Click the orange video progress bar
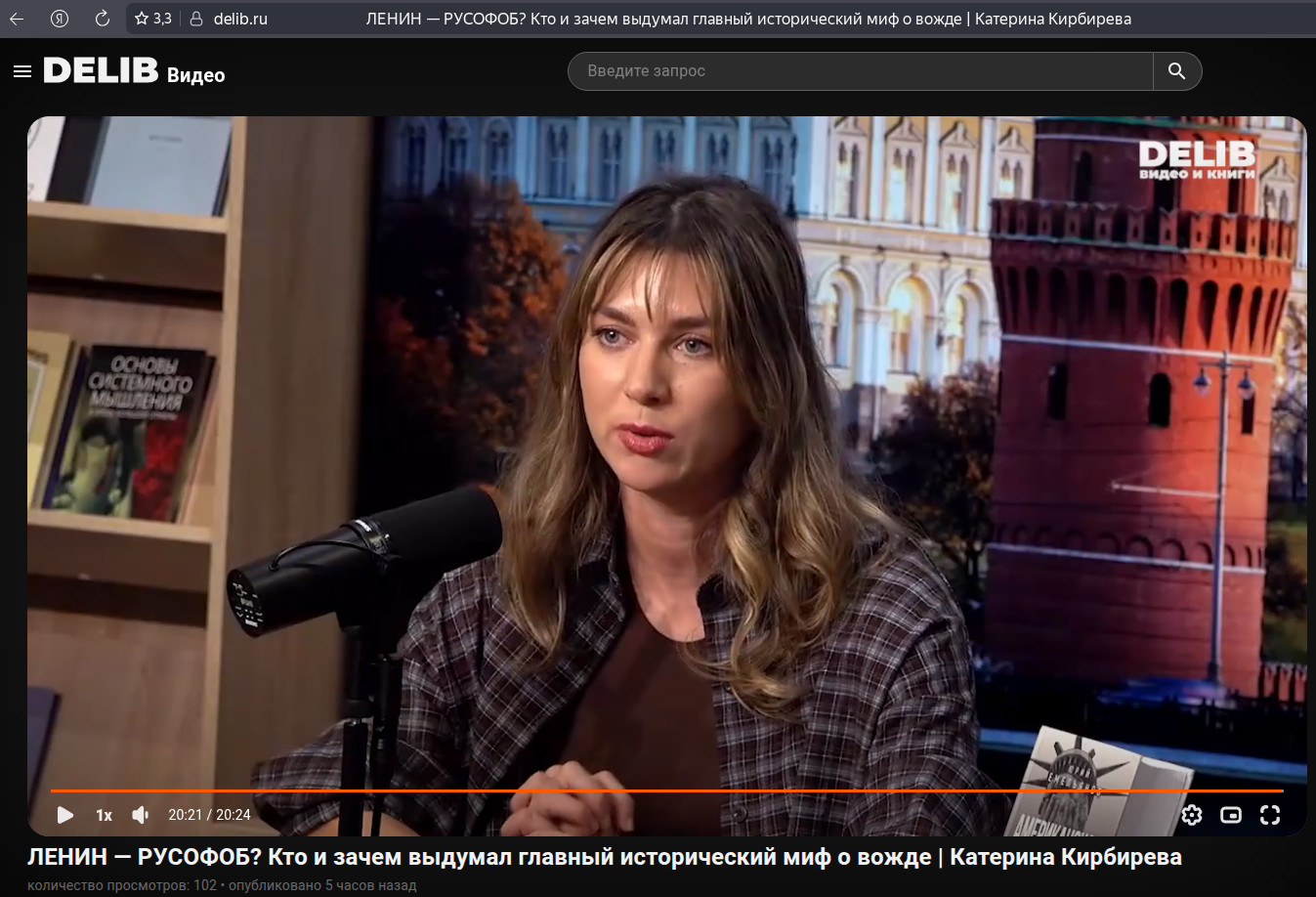The width and height of the screenshot is (1316, 897). 664,790
